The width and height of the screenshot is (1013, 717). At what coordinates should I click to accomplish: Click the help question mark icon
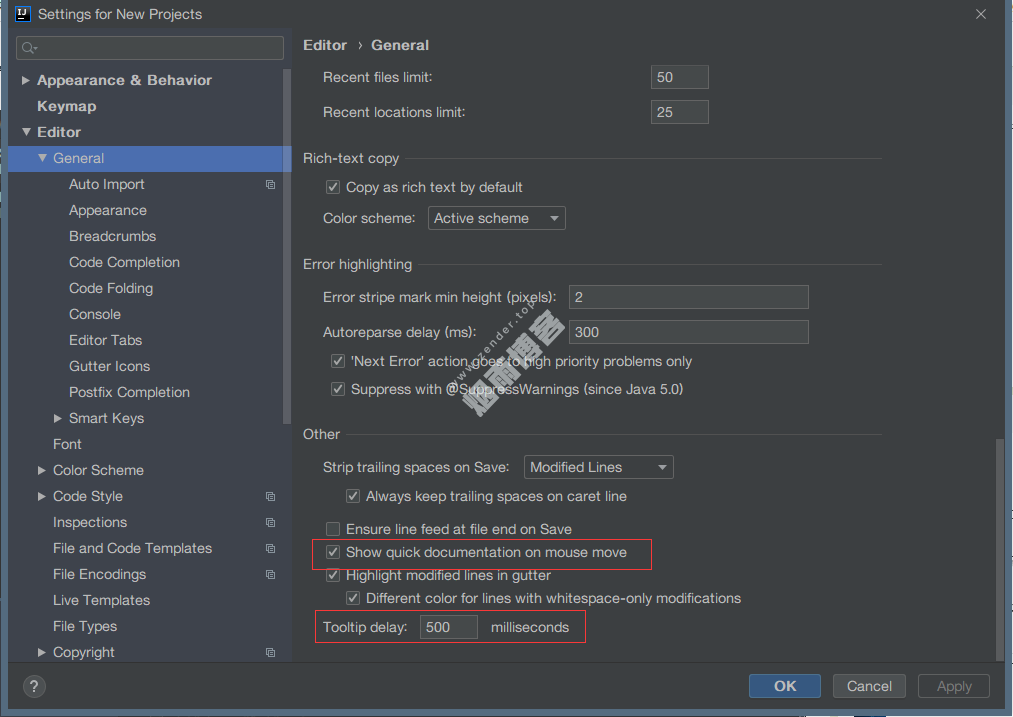tap(34, 686)
